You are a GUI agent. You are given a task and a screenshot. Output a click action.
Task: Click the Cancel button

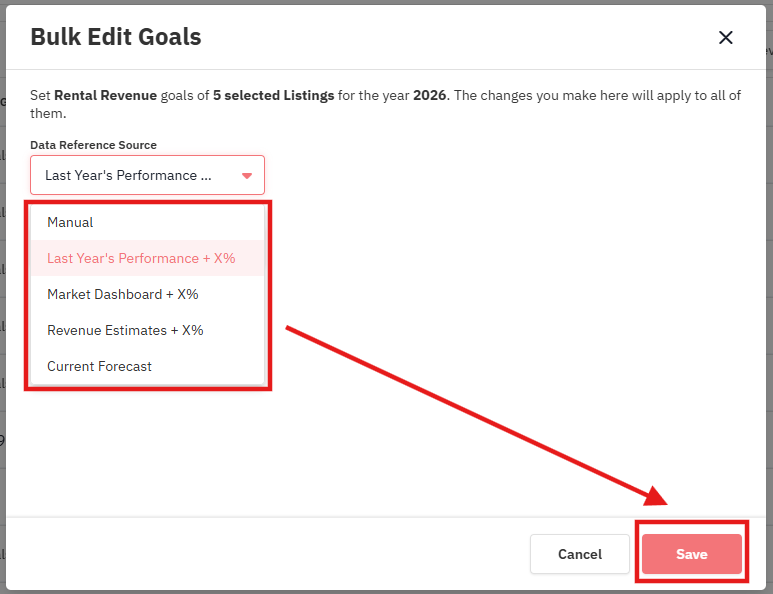pos(580,554)
